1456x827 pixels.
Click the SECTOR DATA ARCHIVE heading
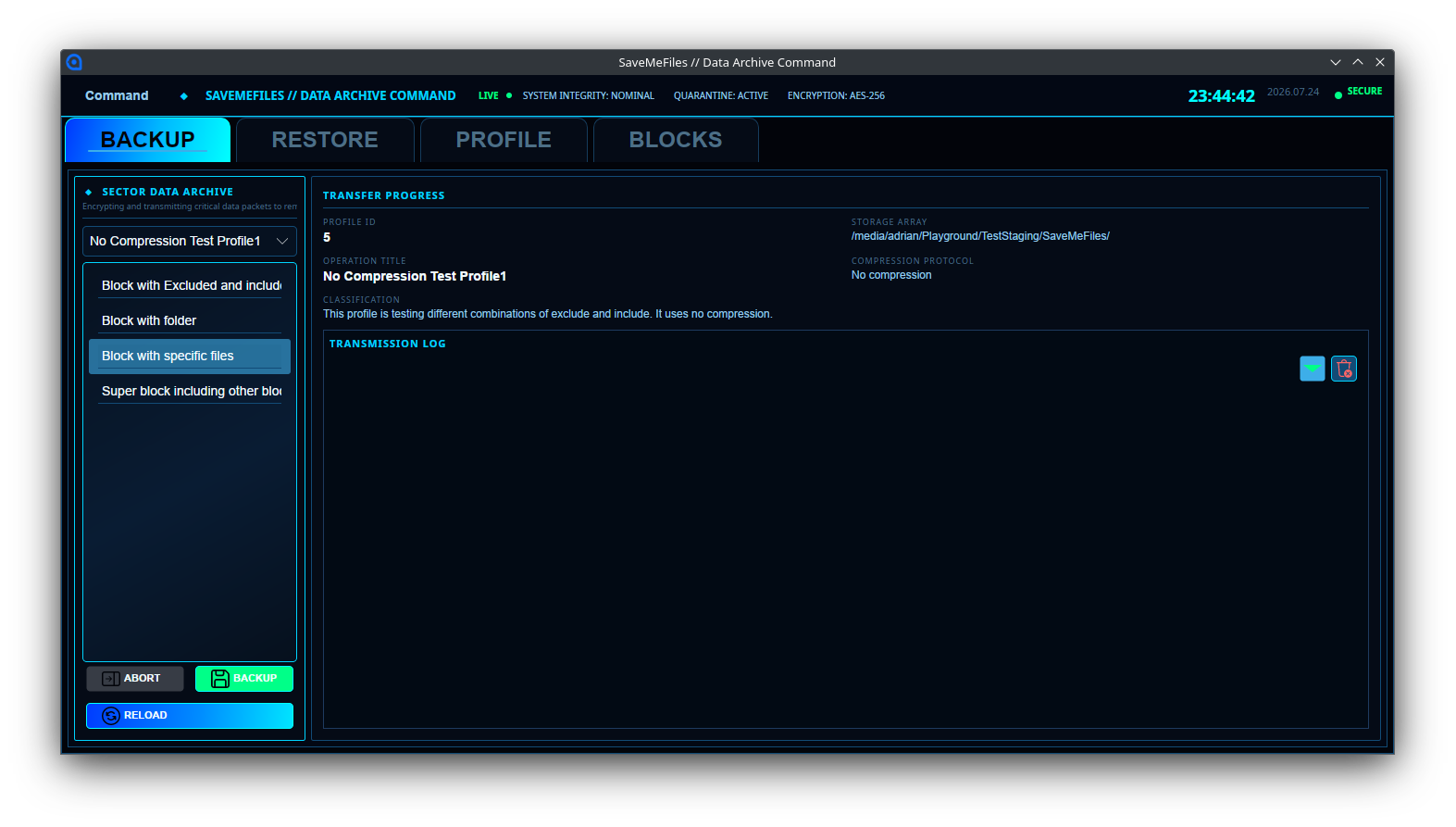[168, 192]
